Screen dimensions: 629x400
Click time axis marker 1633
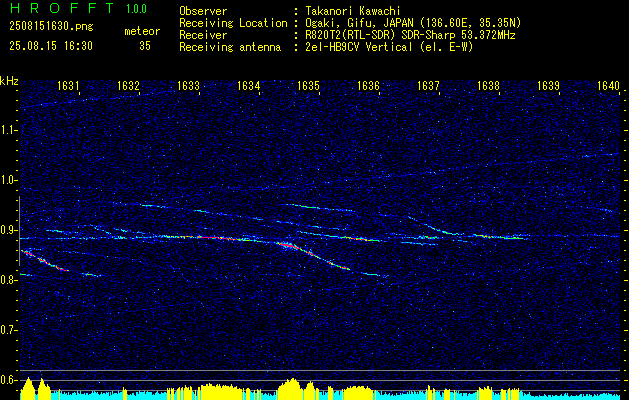click(188, 85)
